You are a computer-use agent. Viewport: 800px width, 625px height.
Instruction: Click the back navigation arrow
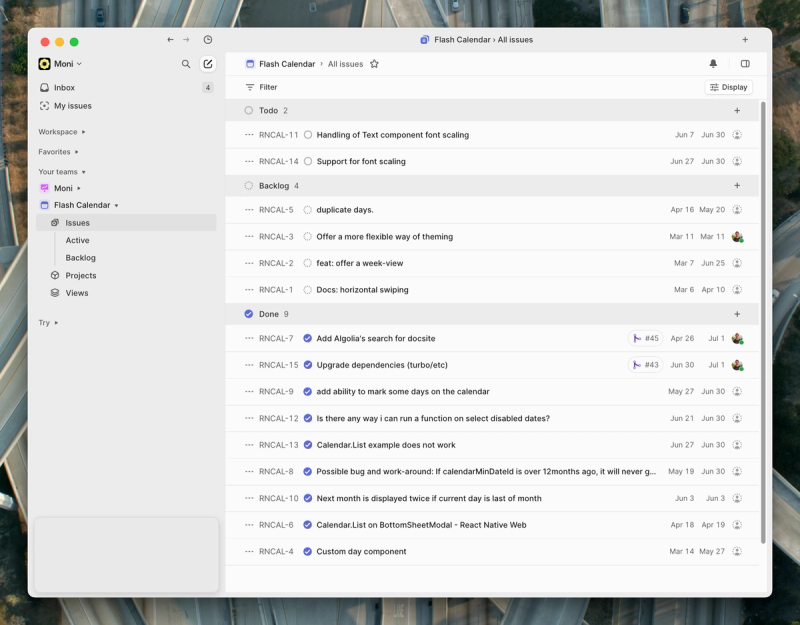point(169,40)
